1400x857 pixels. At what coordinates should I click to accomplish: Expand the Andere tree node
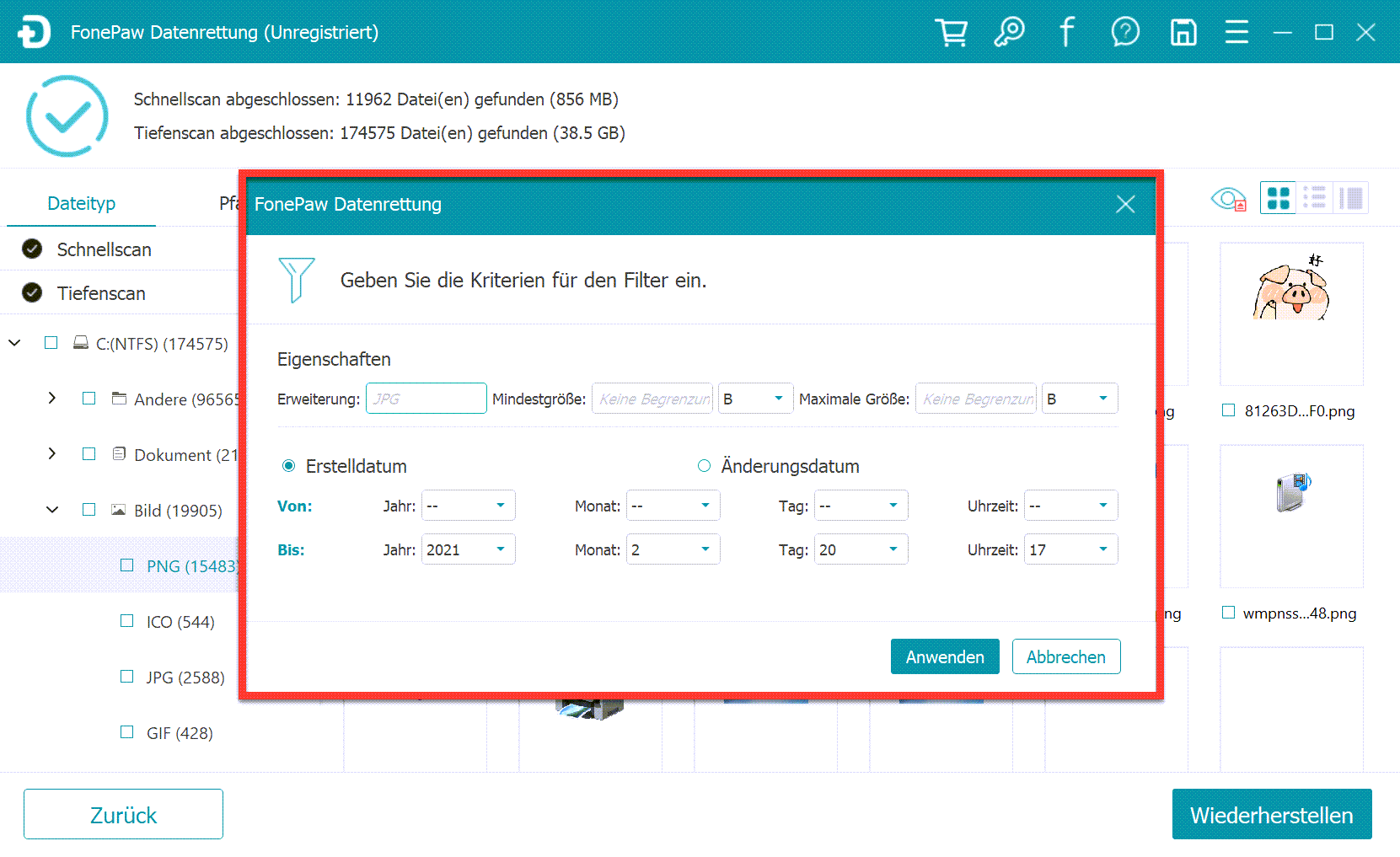(52, 398)
